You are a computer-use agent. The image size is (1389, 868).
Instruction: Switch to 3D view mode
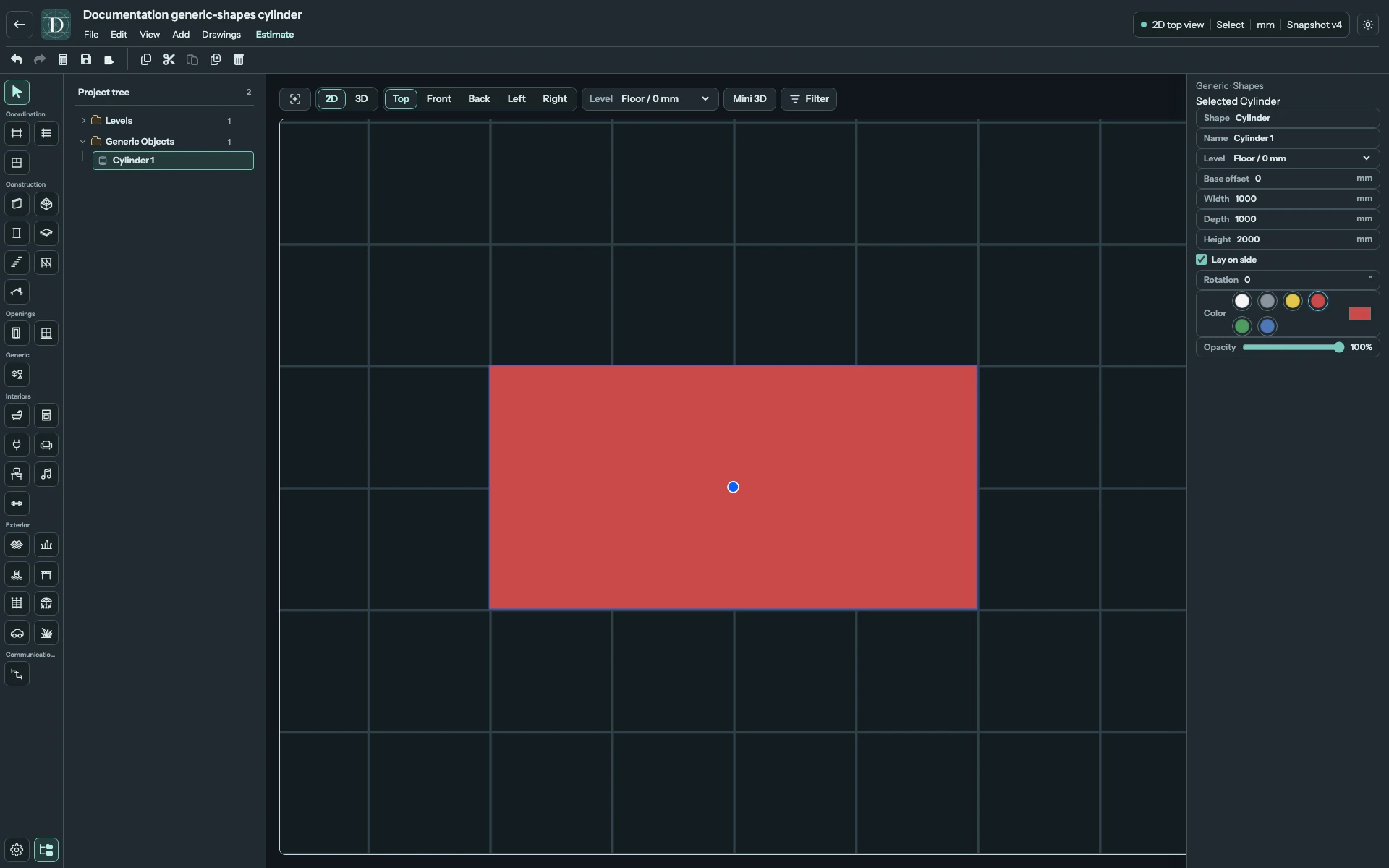(362, 99)
